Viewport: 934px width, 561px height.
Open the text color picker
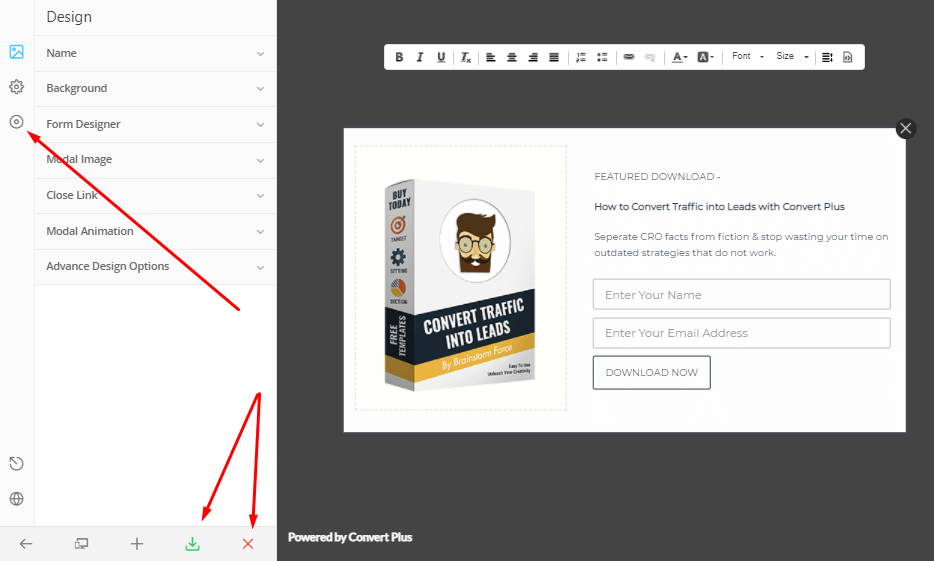point(679,57)
